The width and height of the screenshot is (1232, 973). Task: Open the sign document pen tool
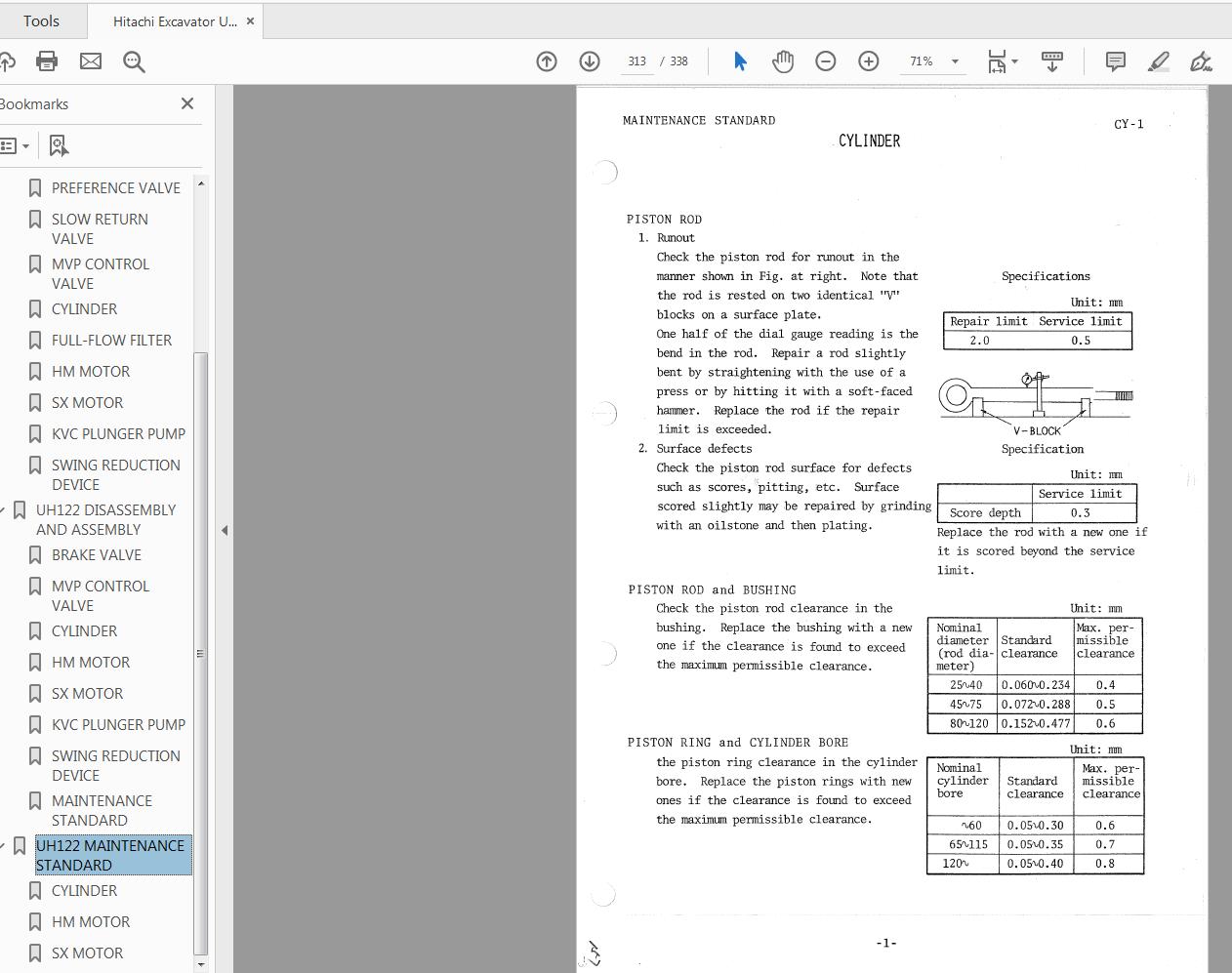pos(1201,61)
